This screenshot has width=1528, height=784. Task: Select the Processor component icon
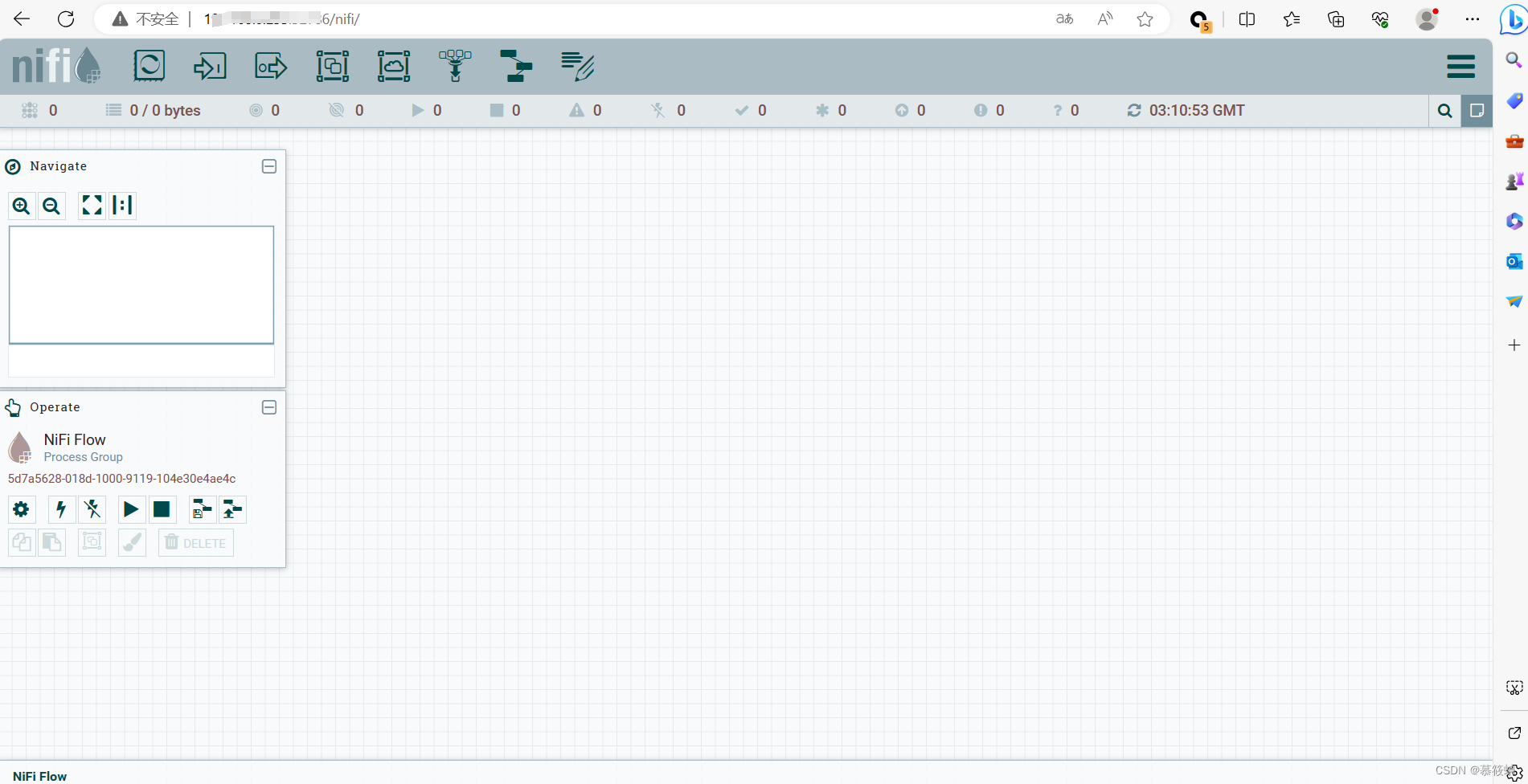pos(150,66)
